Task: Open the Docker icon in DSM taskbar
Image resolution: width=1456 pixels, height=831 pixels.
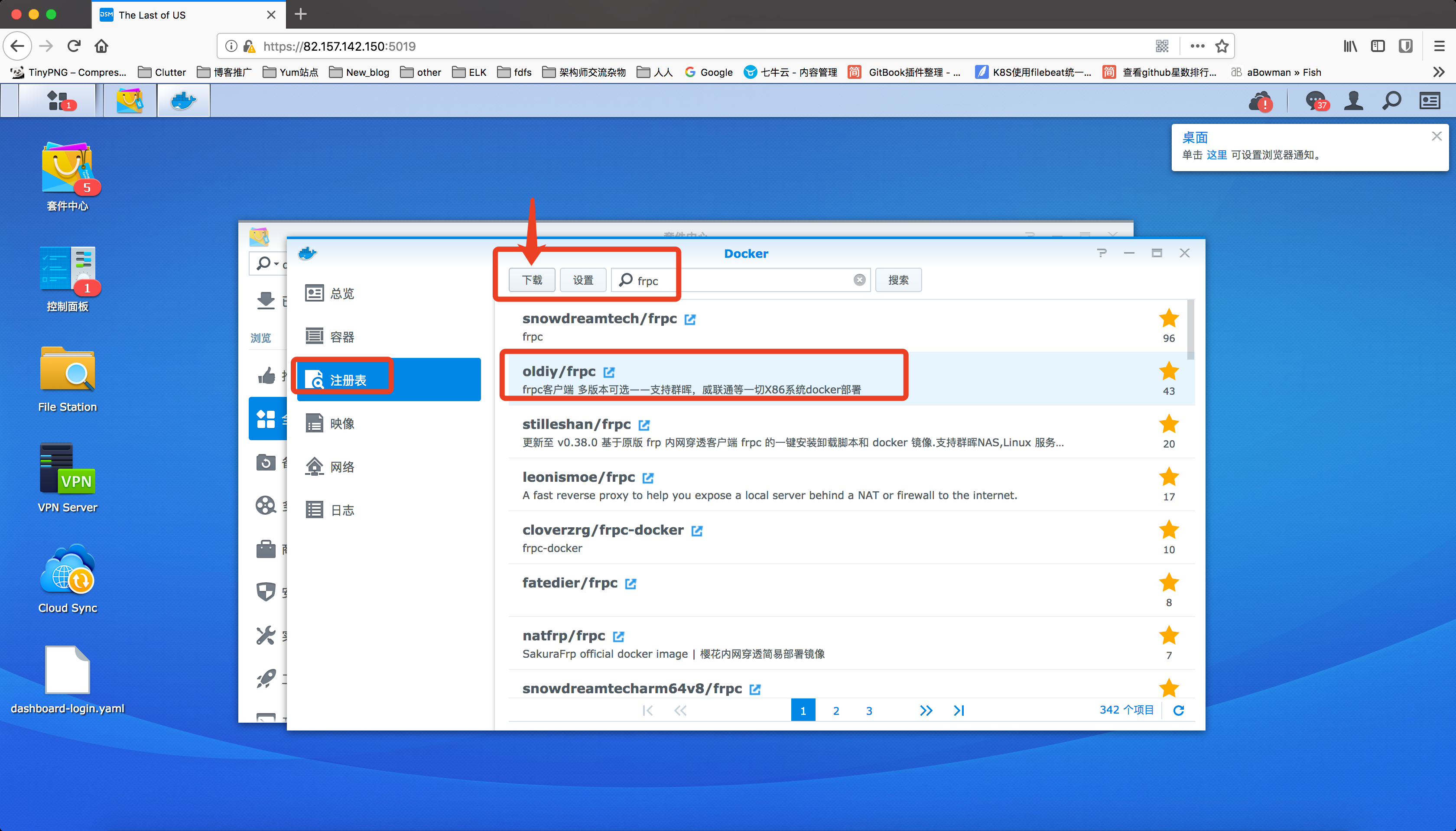Action: coord(183,101)
